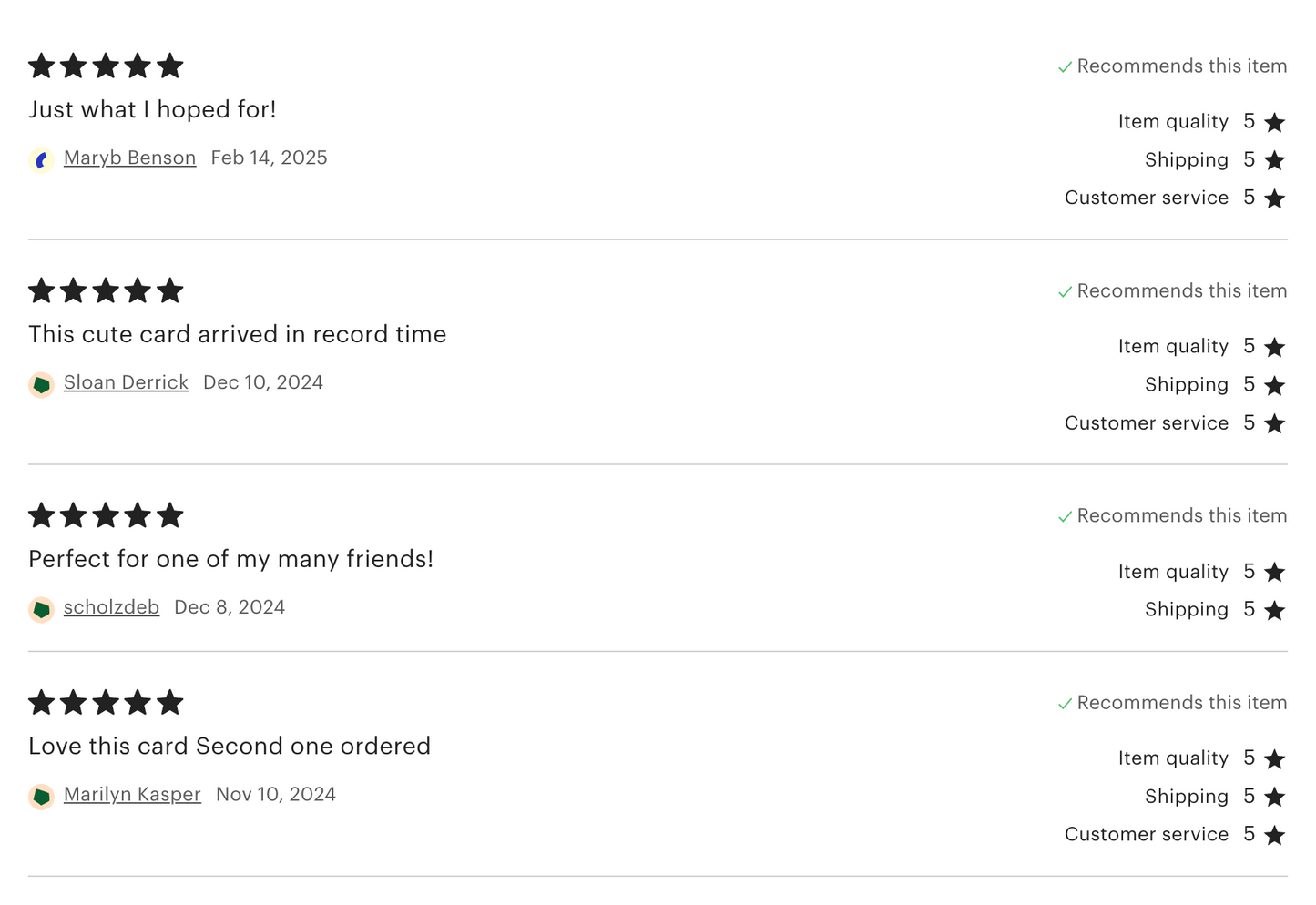Click the review text 'Perfect for one of my many friends!'
The image size is (1316, 905).
230,559
